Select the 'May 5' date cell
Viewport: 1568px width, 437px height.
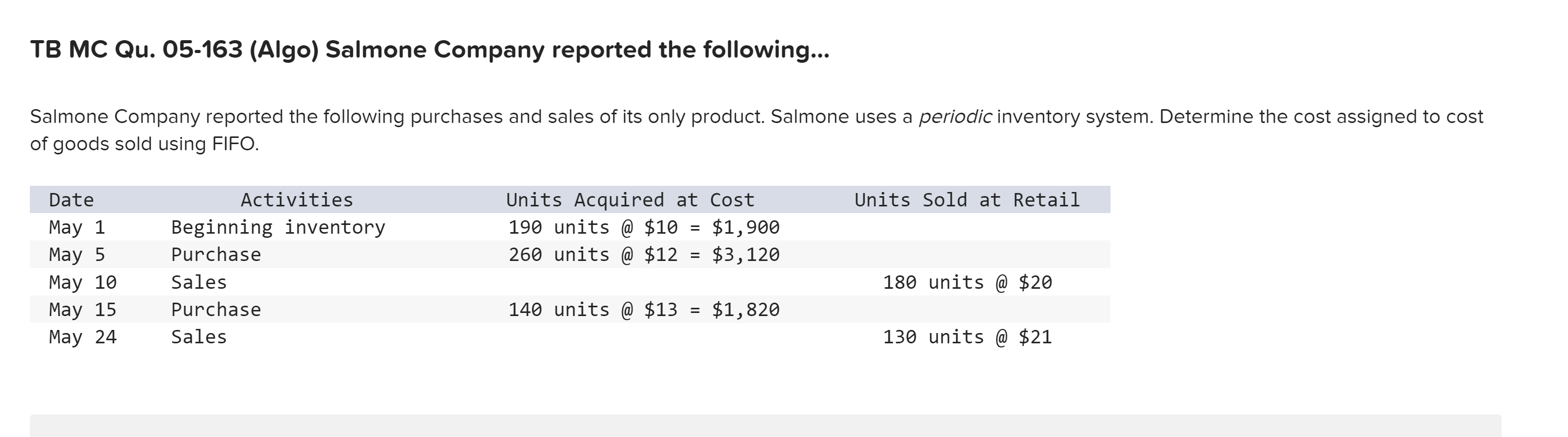[77, 254]
